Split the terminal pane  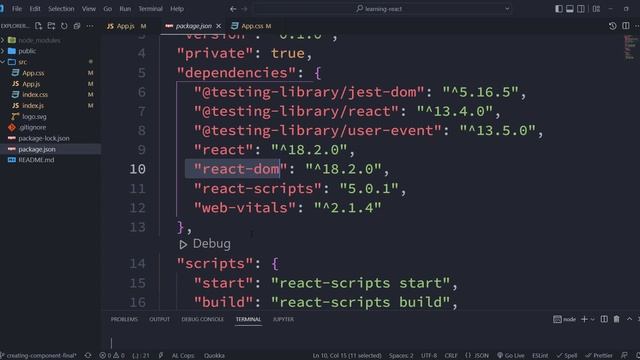point(604,319)
